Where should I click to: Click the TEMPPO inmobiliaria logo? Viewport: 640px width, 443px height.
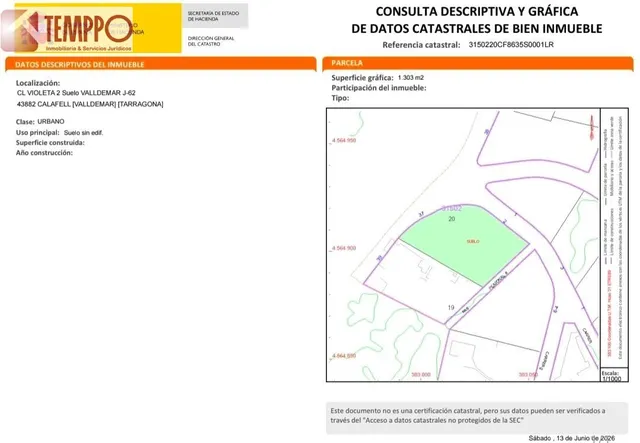pyautogui.click(x=67, y=30)
